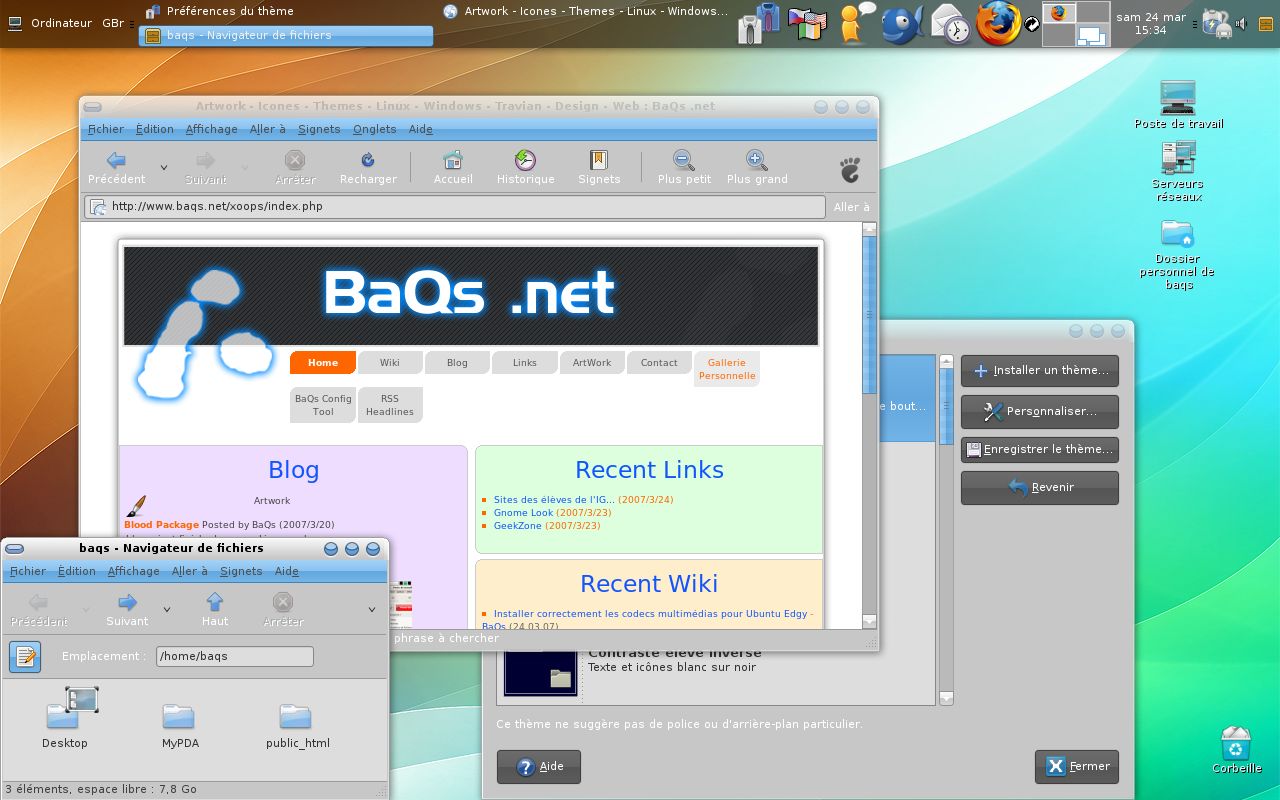Open the GeekZone link

point(518,525)
